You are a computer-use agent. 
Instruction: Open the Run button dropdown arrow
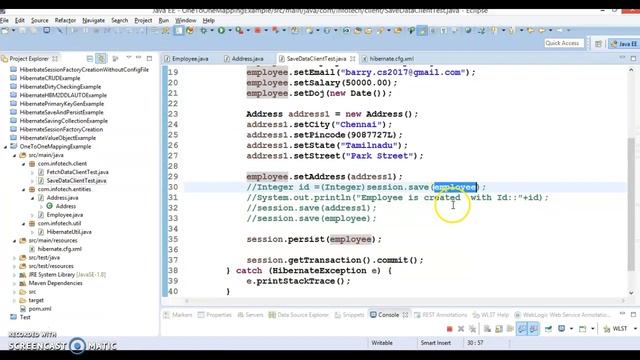(x=229, y=31)
